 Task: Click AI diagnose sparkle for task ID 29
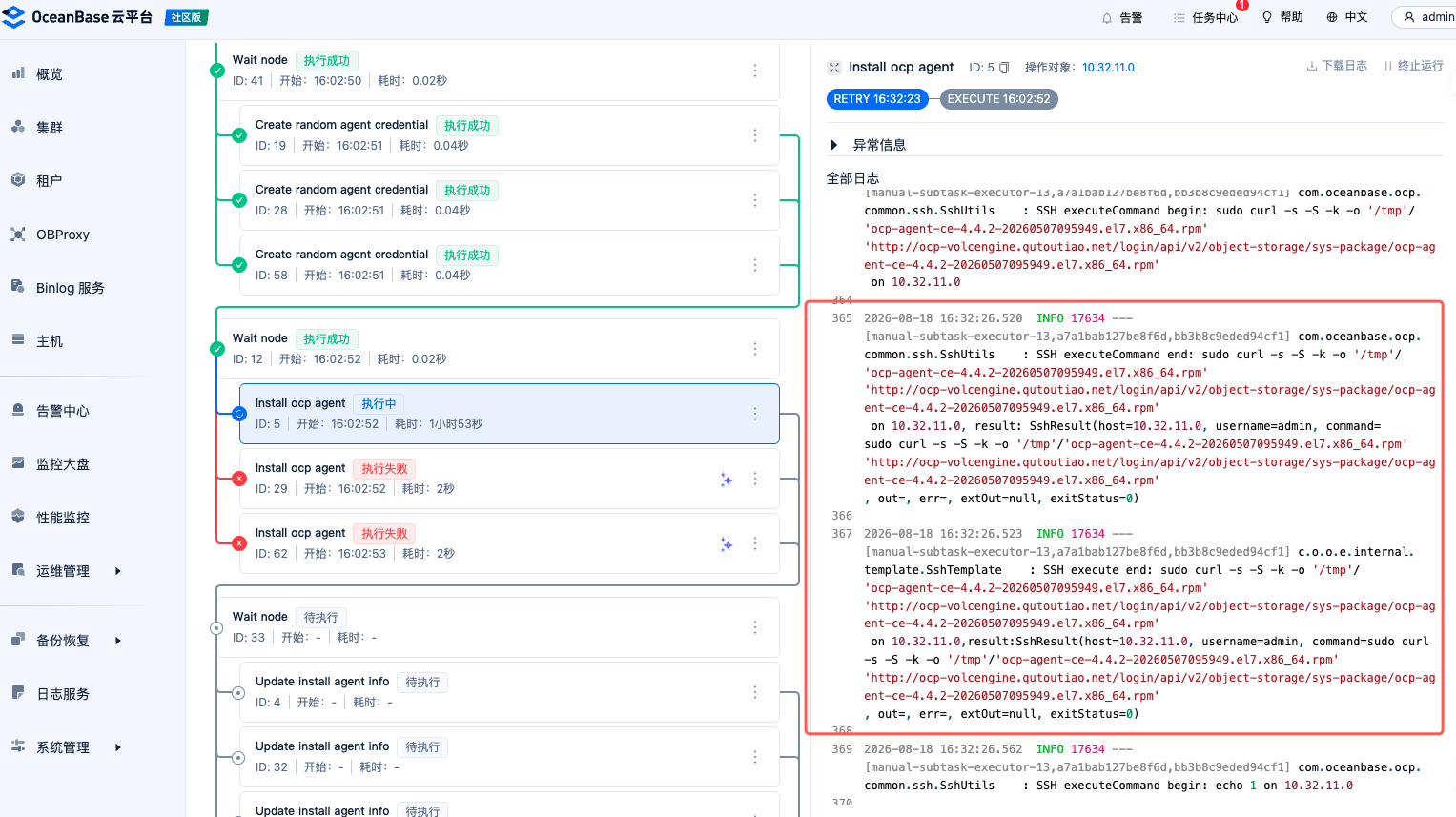coord(727,480)
